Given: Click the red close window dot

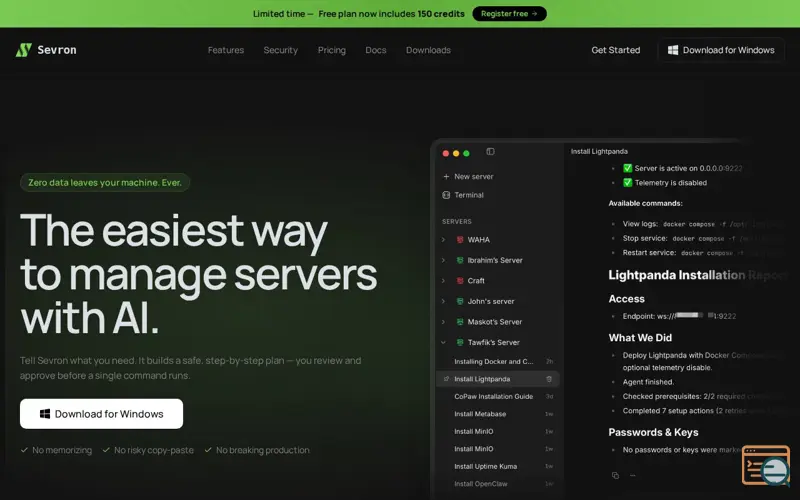Looking at the screenshot, I should pyautogui.click(x=445, y=153).
